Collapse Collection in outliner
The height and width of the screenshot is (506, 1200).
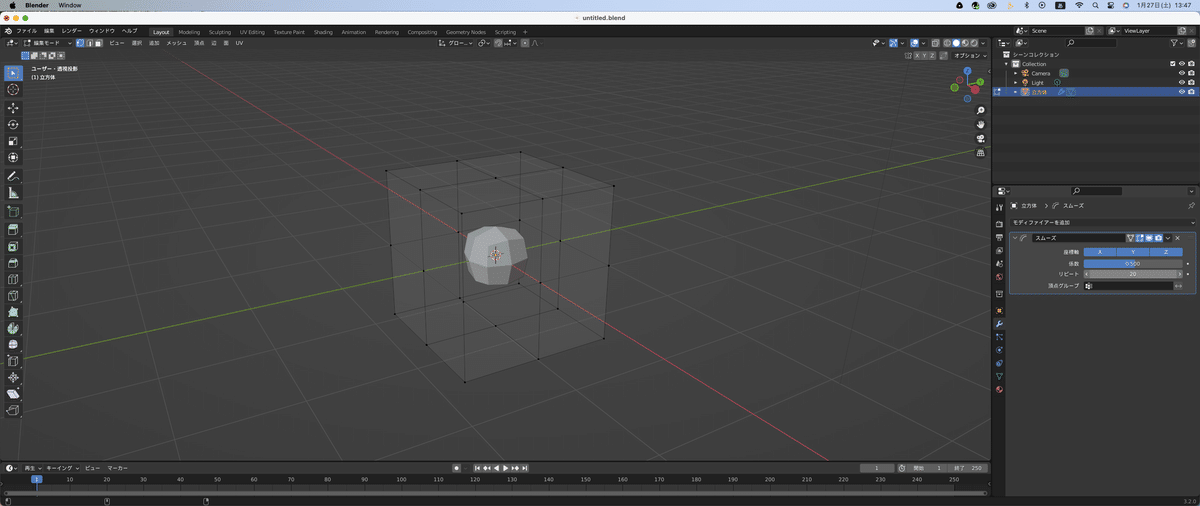(1008, 64)
